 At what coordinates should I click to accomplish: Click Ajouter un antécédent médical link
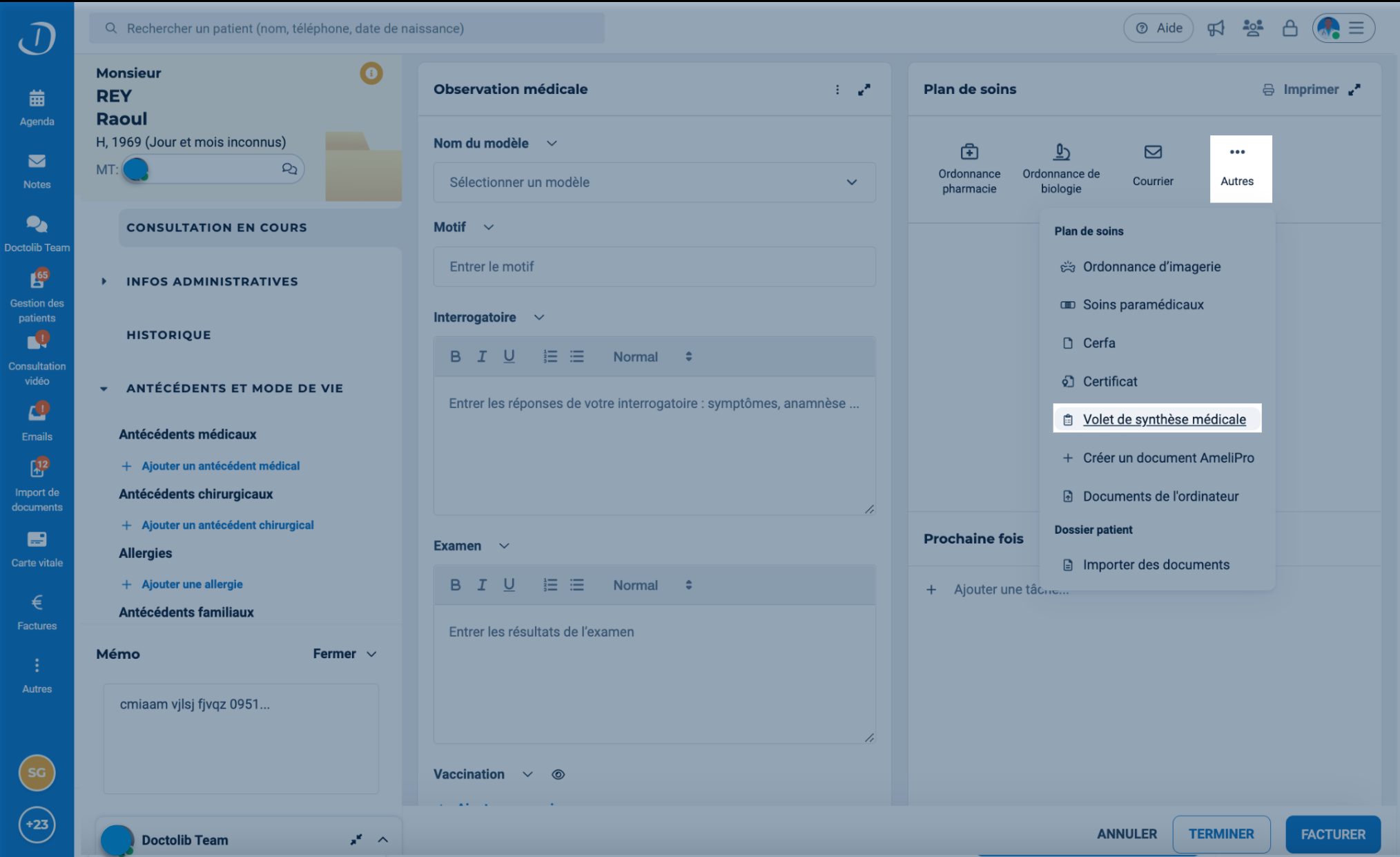tap(220, 466)
